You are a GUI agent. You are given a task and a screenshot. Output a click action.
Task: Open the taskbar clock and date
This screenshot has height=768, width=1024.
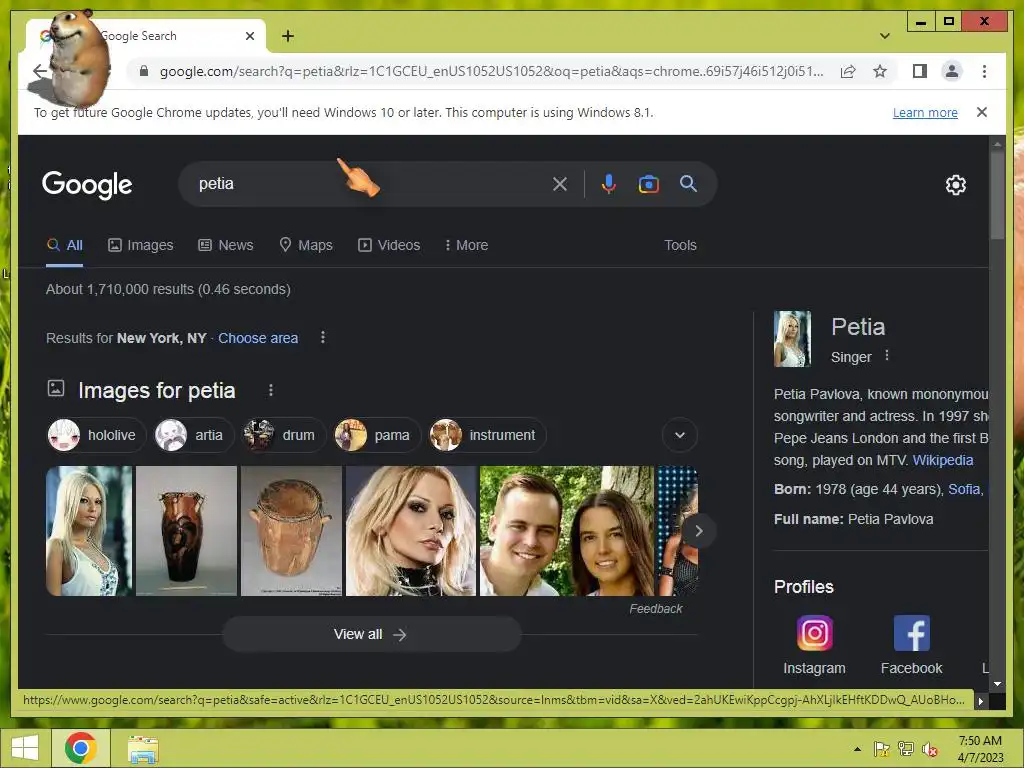[980, 749]
